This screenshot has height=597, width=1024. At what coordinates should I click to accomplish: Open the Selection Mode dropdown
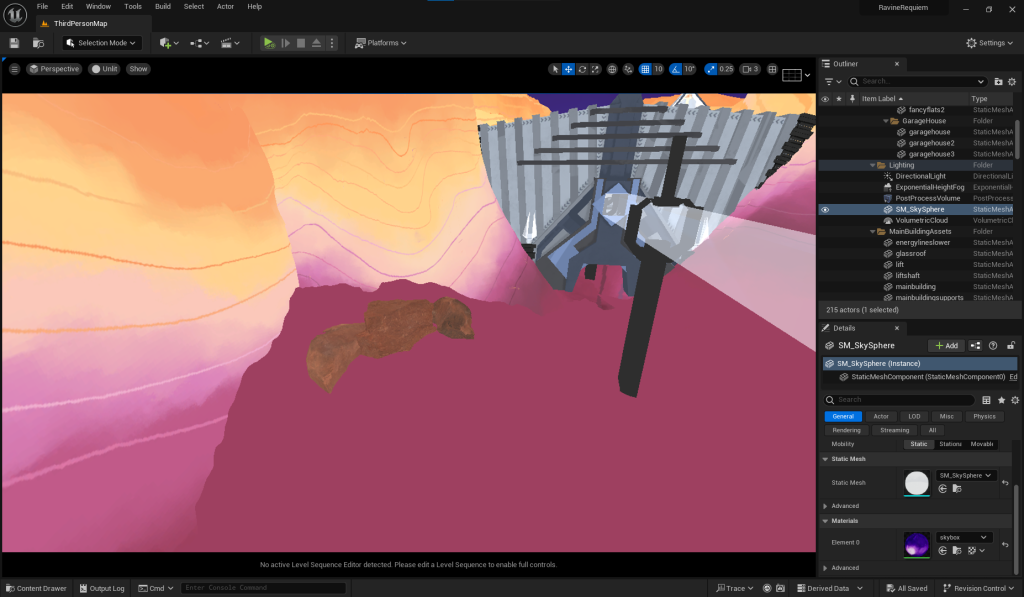(x=101, y=43)
